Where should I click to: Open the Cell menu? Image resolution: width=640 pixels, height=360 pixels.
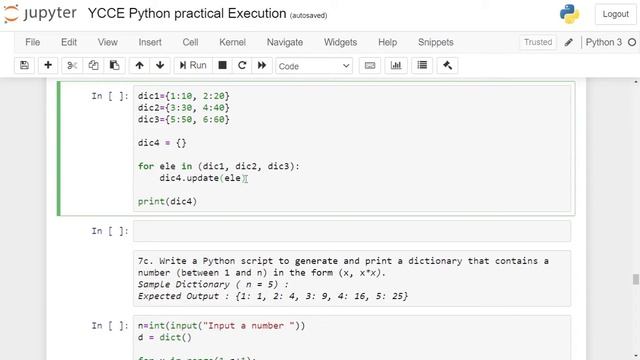(x=190, y=42)
